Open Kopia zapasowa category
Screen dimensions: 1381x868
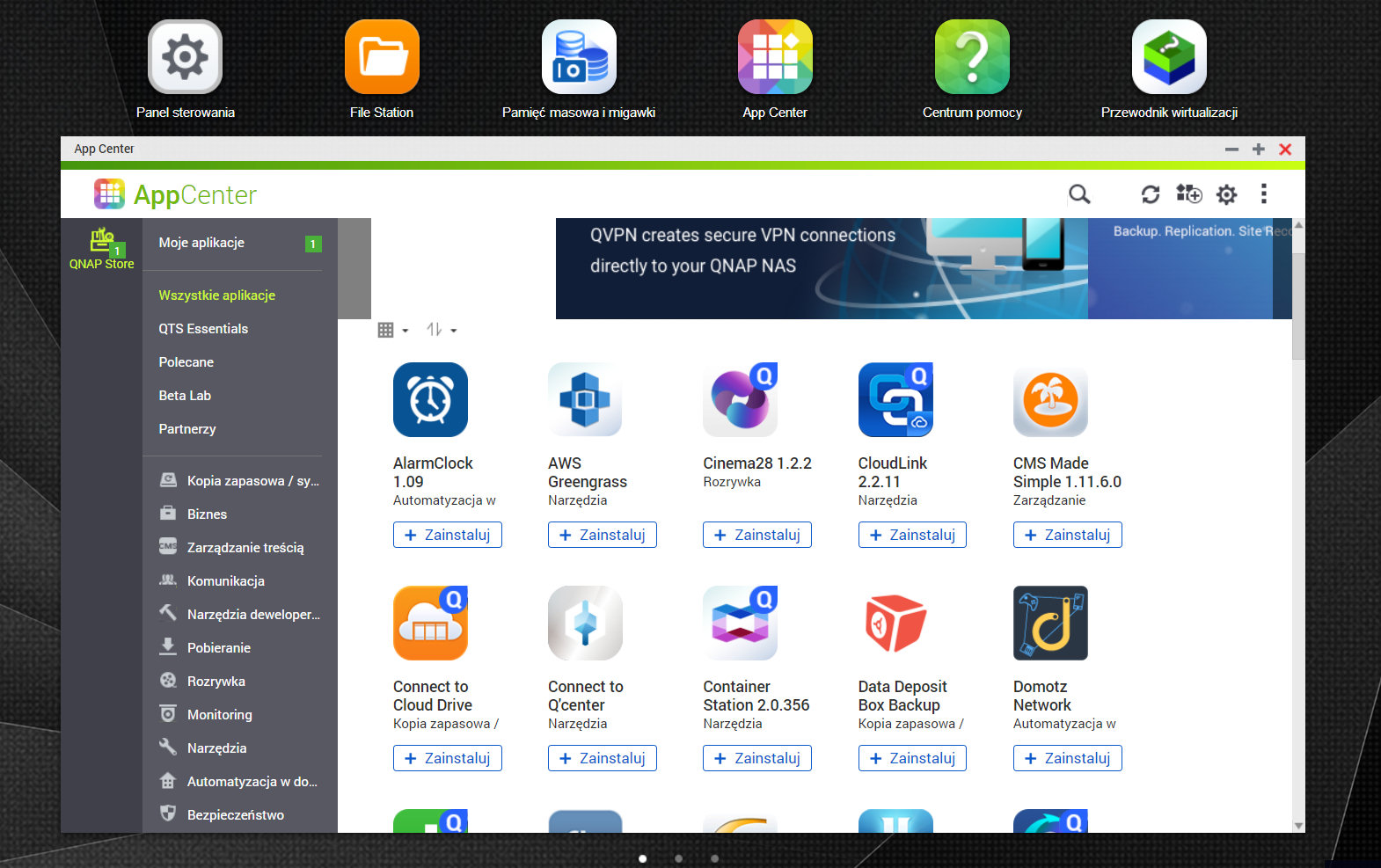tap(240, 481)
